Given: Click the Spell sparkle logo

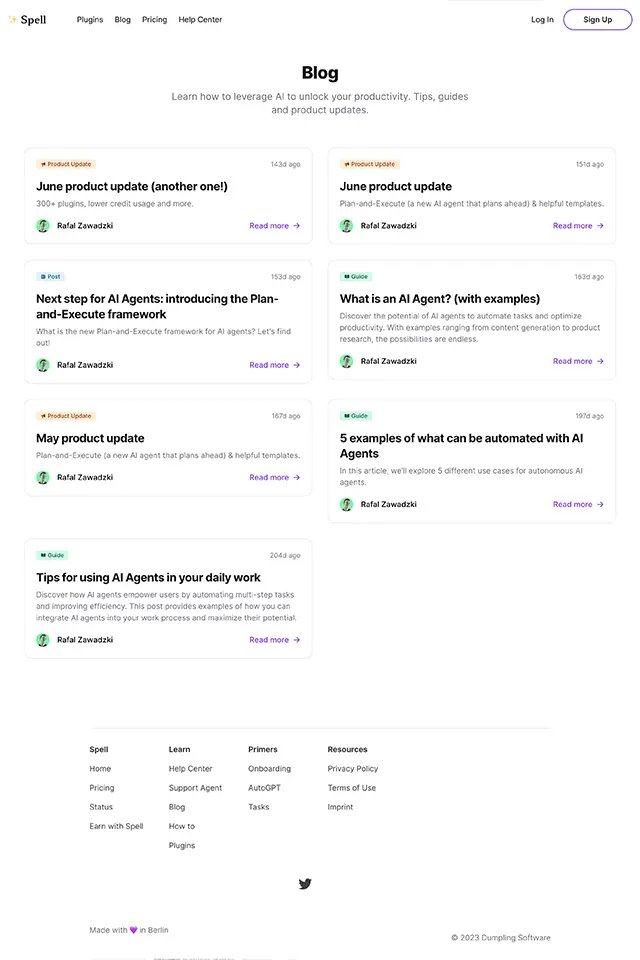Looking at the screenshot, I should [x=27, y=20].
